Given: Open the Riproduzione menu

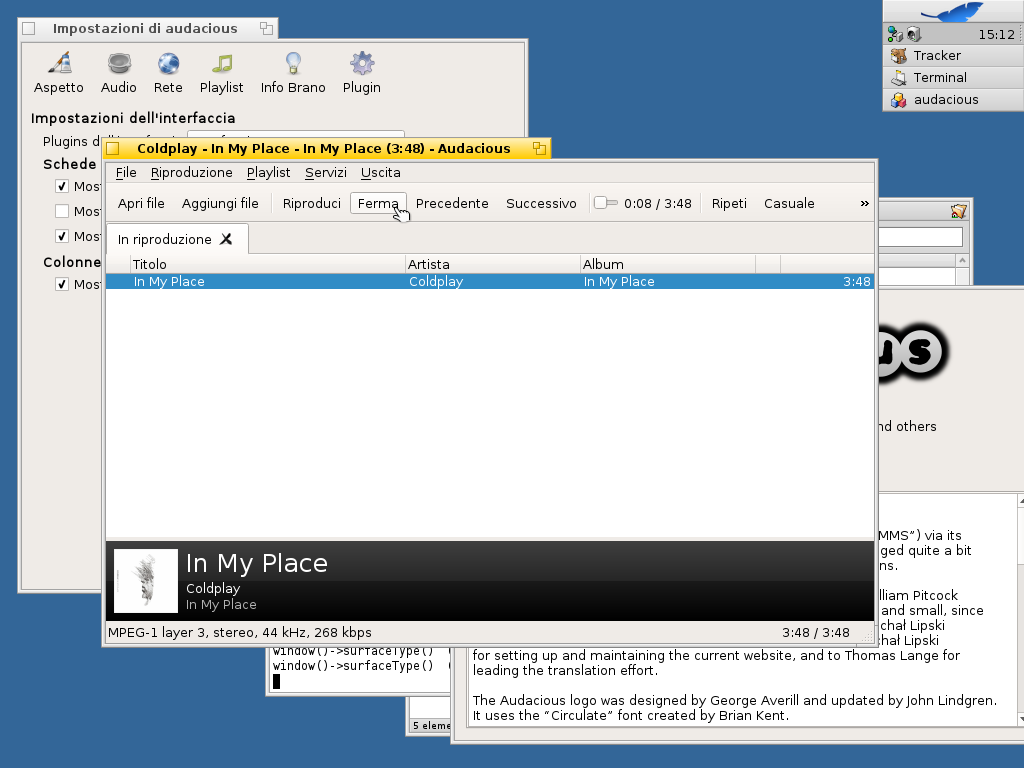Looking at the screenshot, I should [191, 172].
